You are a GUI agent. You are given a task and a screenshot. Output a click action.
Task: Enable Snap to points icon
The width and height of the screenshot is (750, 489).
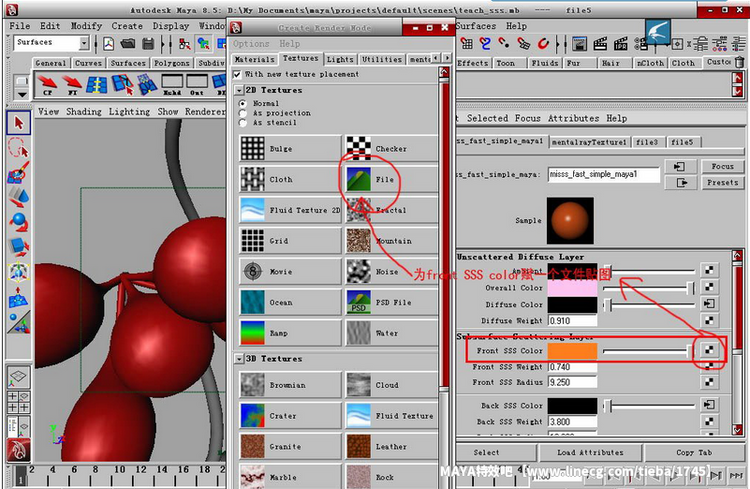pyautogui.click(x=504, y=44)
